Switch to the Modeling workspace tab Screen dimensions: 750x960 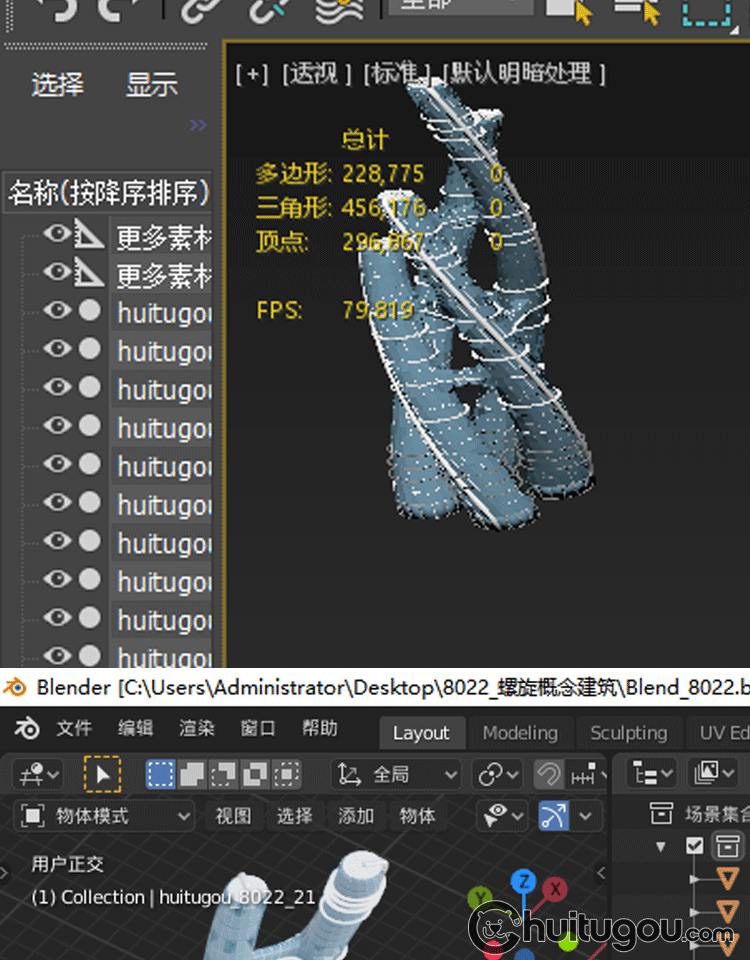coord(520,733)
